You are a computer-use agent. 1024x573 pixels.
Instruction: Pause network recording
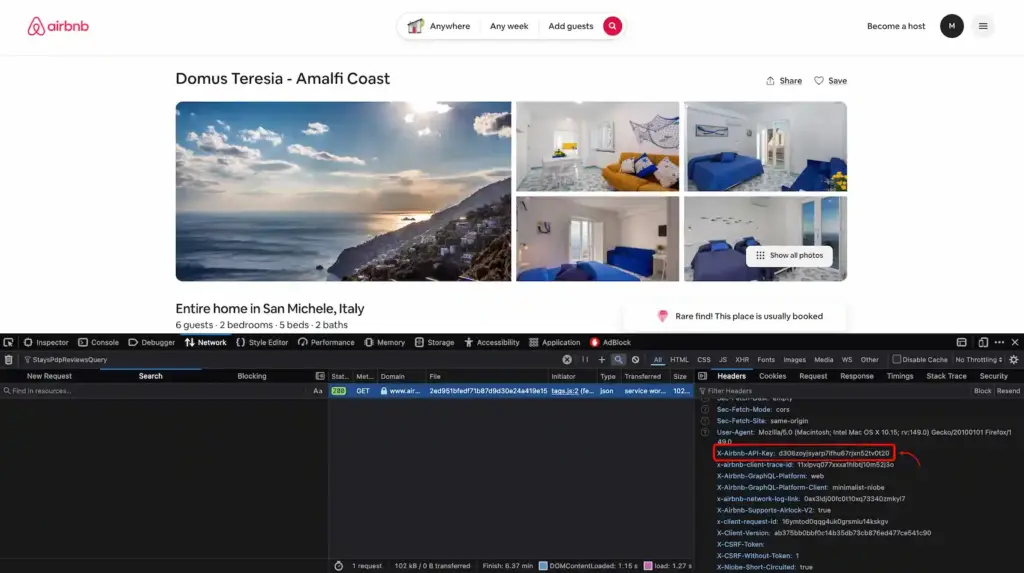click(585, 359)
